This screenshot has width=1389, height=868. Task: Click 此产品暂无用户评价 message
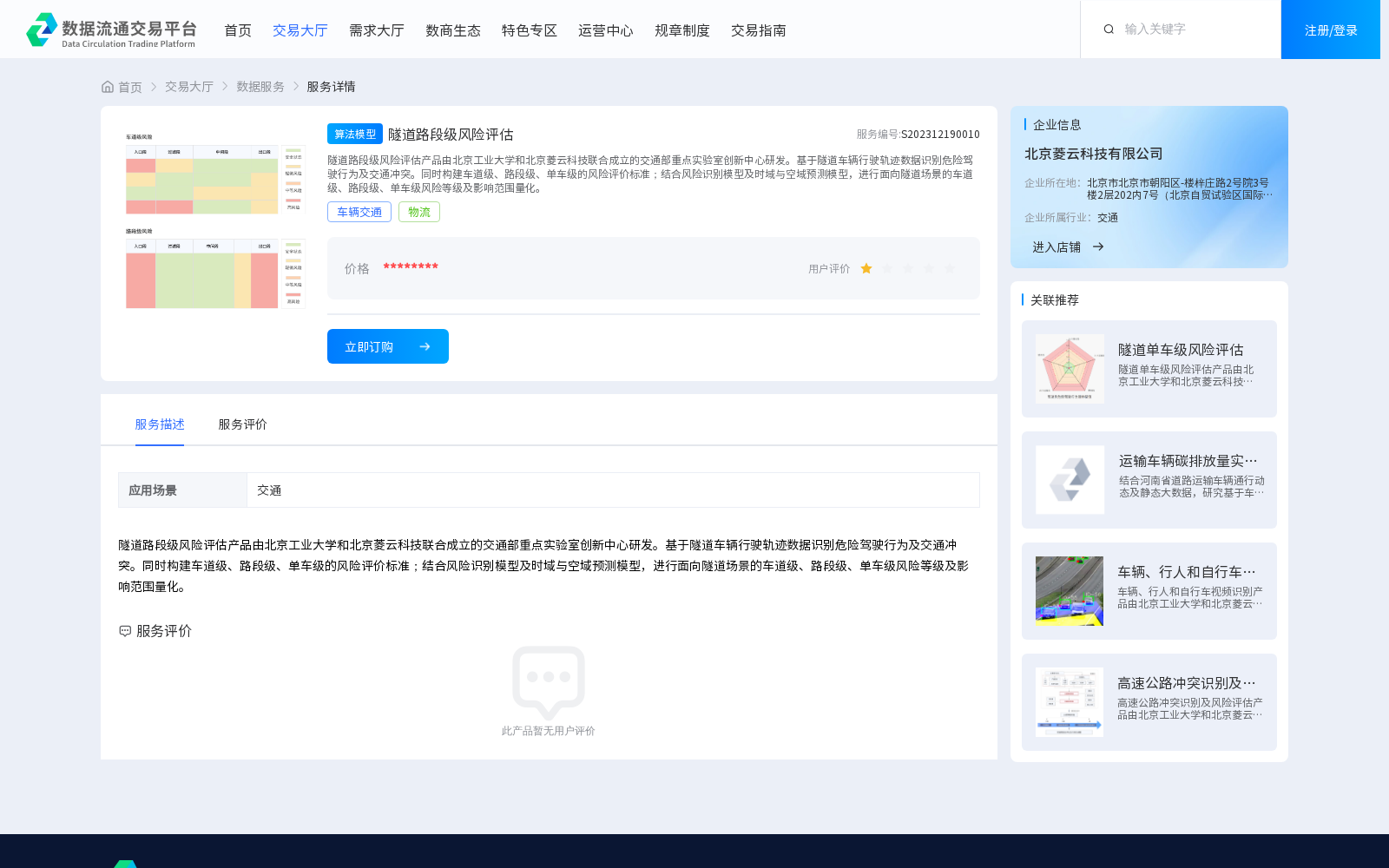tap(549, 731)
